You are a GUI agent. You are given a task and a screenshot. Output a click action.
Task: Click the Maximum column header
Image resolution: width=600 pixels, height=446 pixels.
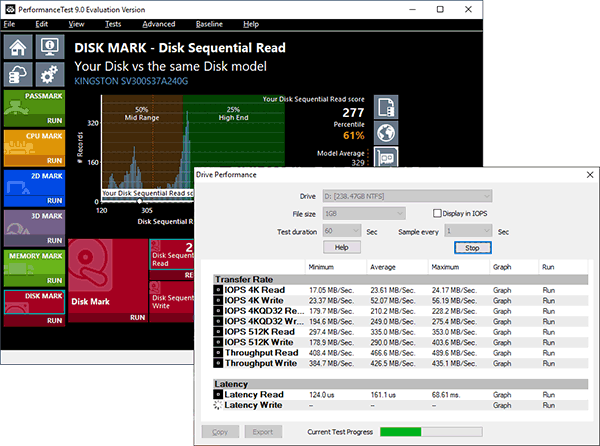tap(459, 267)
